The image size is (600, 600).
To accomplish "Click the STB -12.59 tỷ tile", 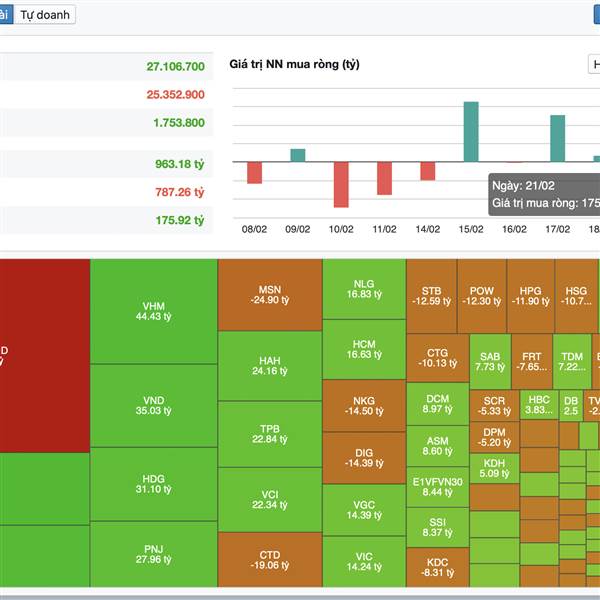I will point(431,296).
